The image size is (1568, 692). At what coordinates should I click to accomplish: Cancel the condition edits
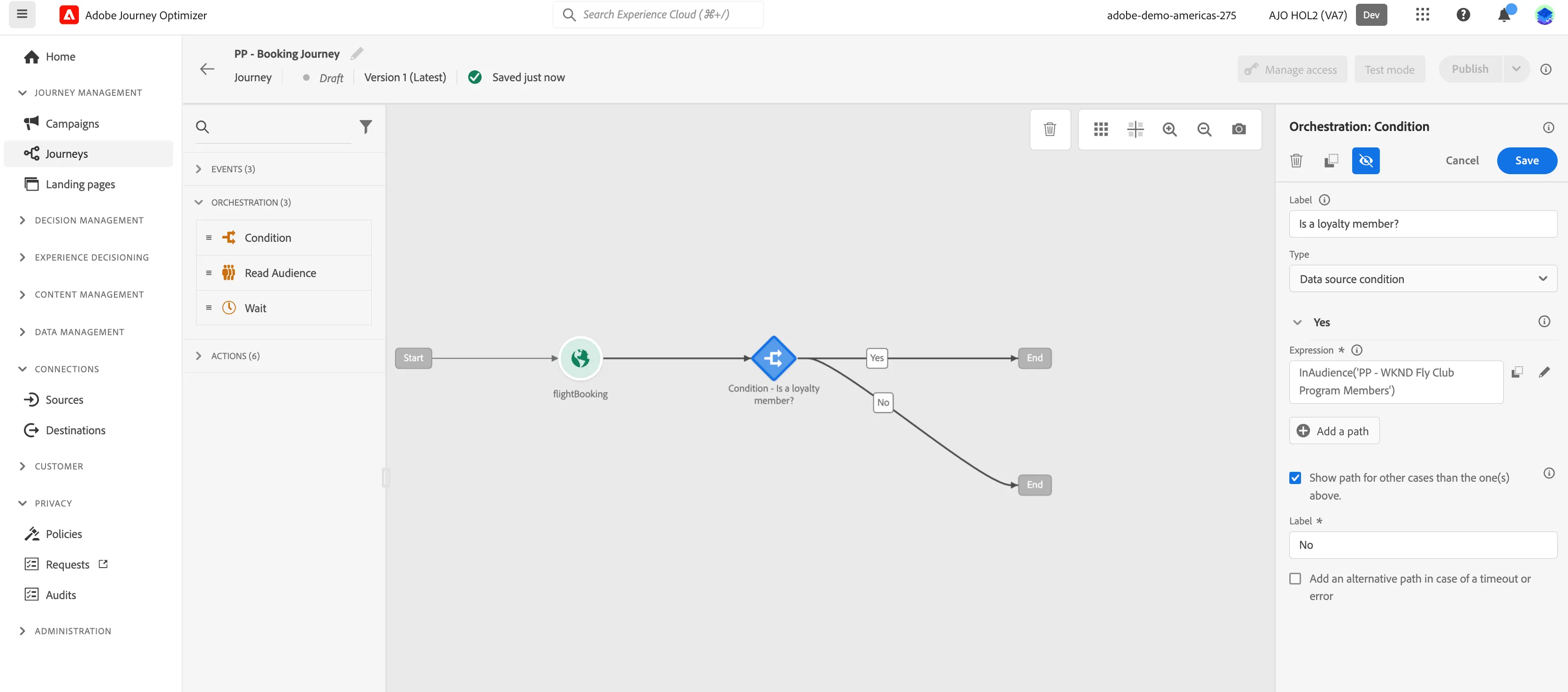click(x=1462, y=161)
